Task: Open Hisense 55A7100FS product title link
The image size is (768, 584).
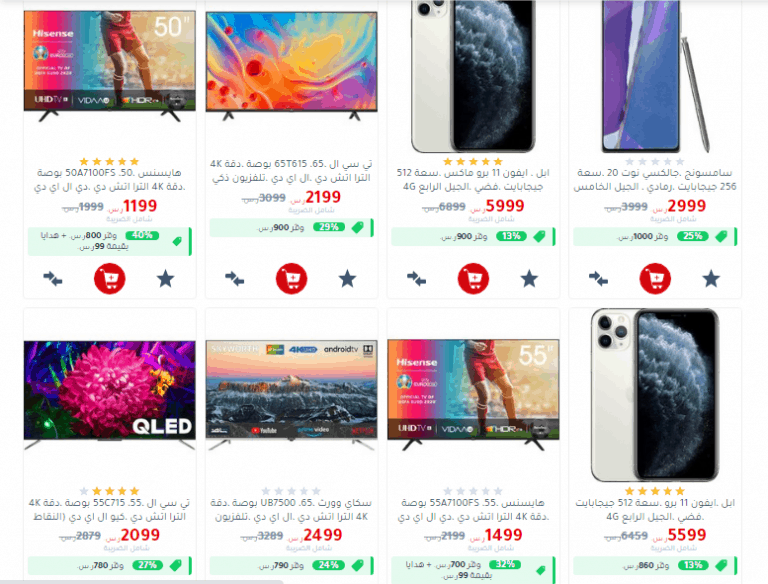Action: tap(473, 510)
